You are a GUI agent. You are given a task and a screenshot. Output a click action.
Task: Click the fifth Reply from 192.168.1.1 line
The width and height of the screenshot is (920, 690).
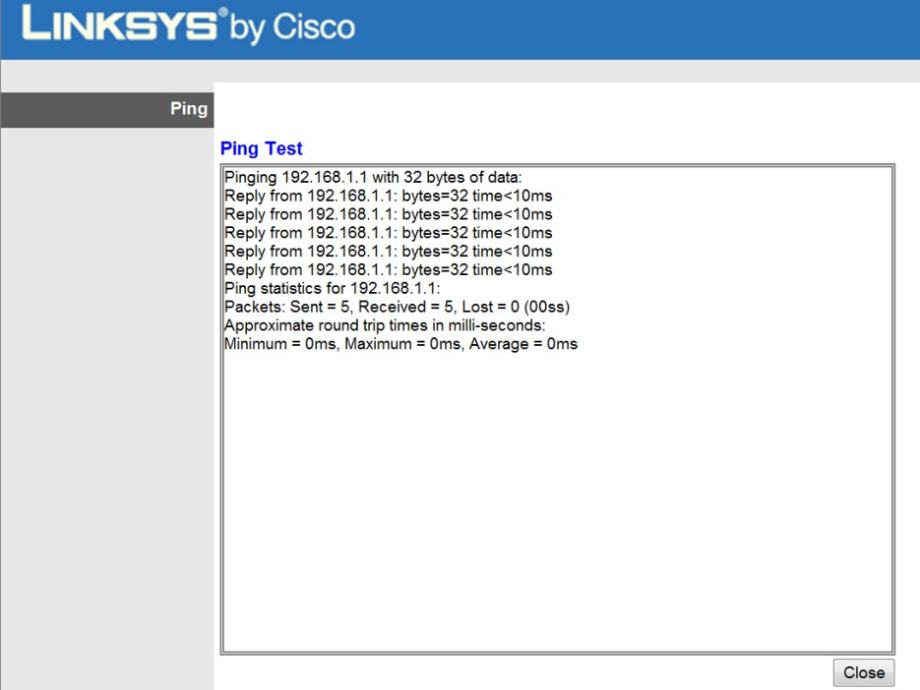[x=388, y=270]
